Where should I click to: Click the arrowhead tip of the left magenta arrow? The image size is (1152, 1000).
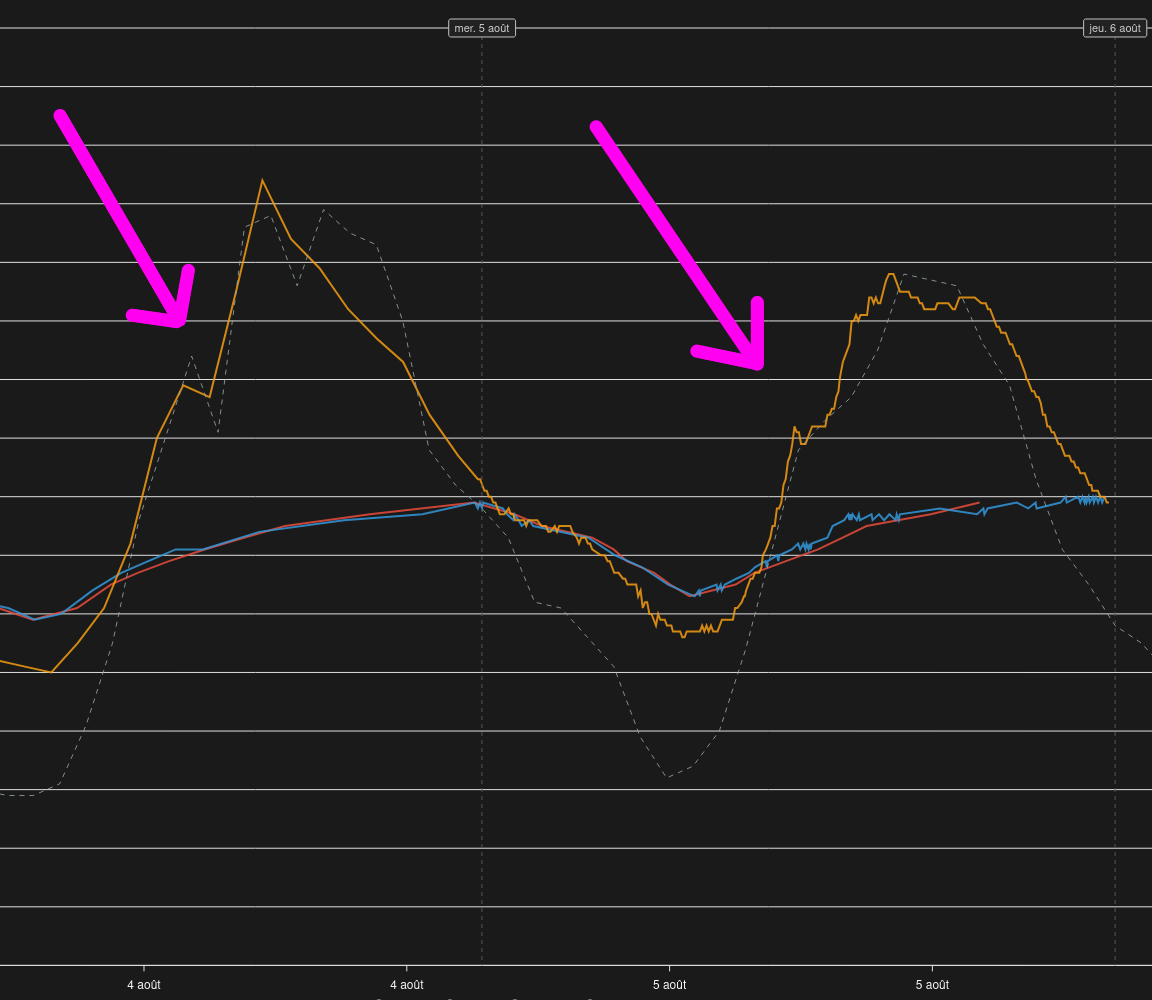coord(179,321)
